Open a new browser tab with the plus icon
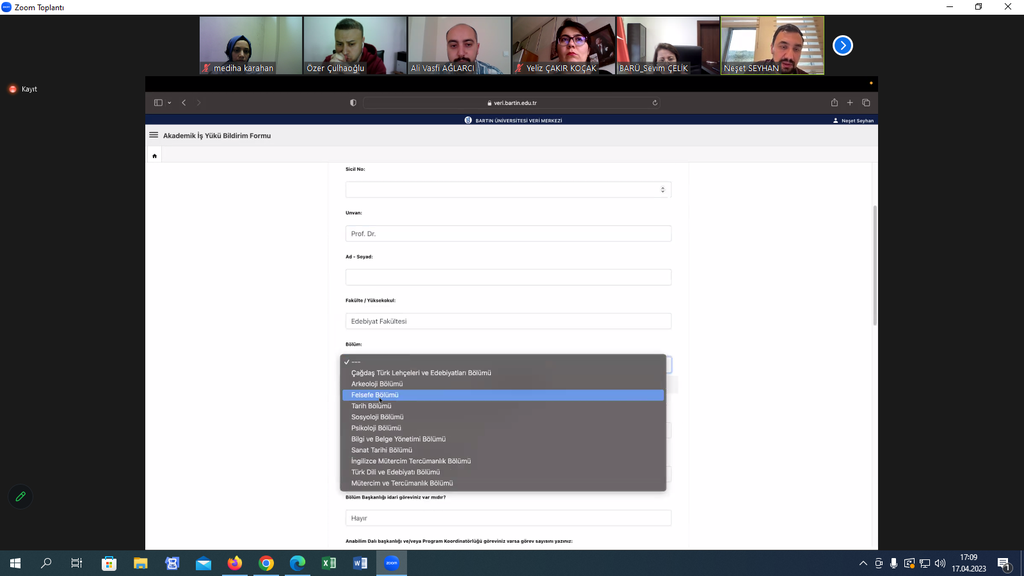Viewport: 1024px width, 576px height. point(850,103)
